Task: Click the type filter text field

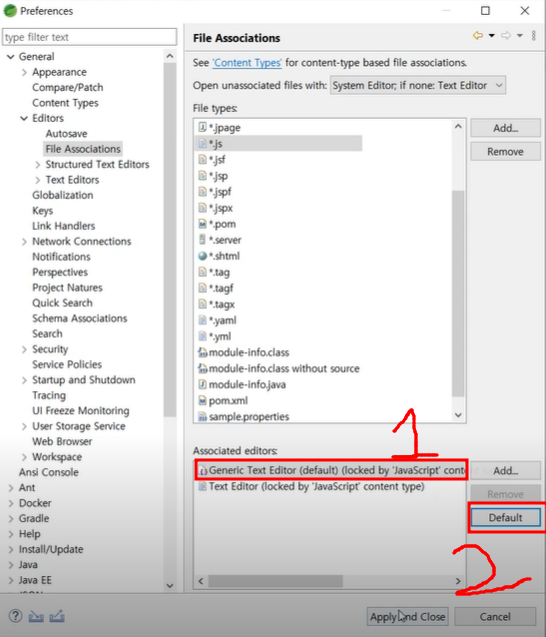Action: click(x=89, y=37)
